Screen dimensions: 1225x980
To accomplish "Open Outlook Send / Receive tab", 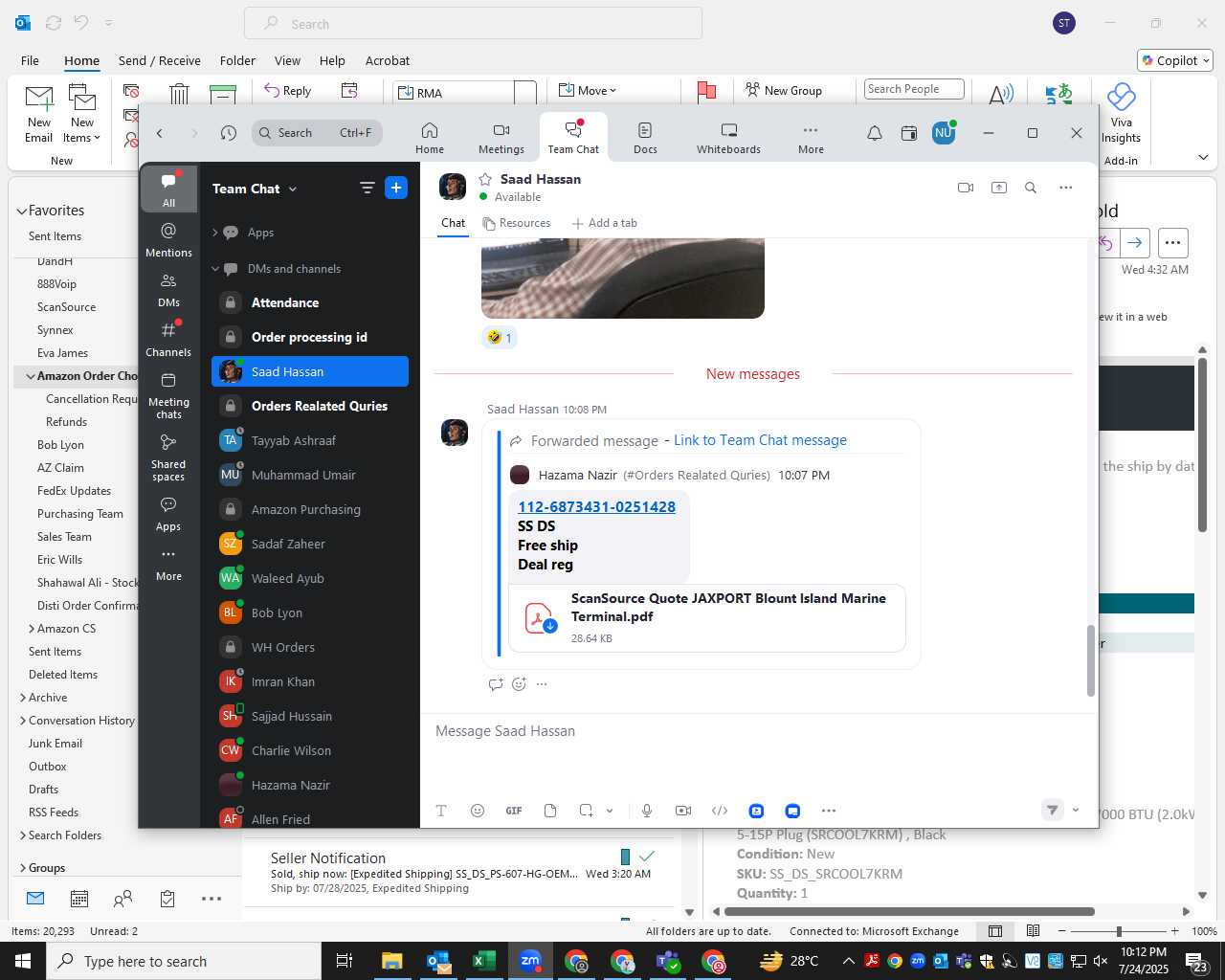I will coord(160,60).
